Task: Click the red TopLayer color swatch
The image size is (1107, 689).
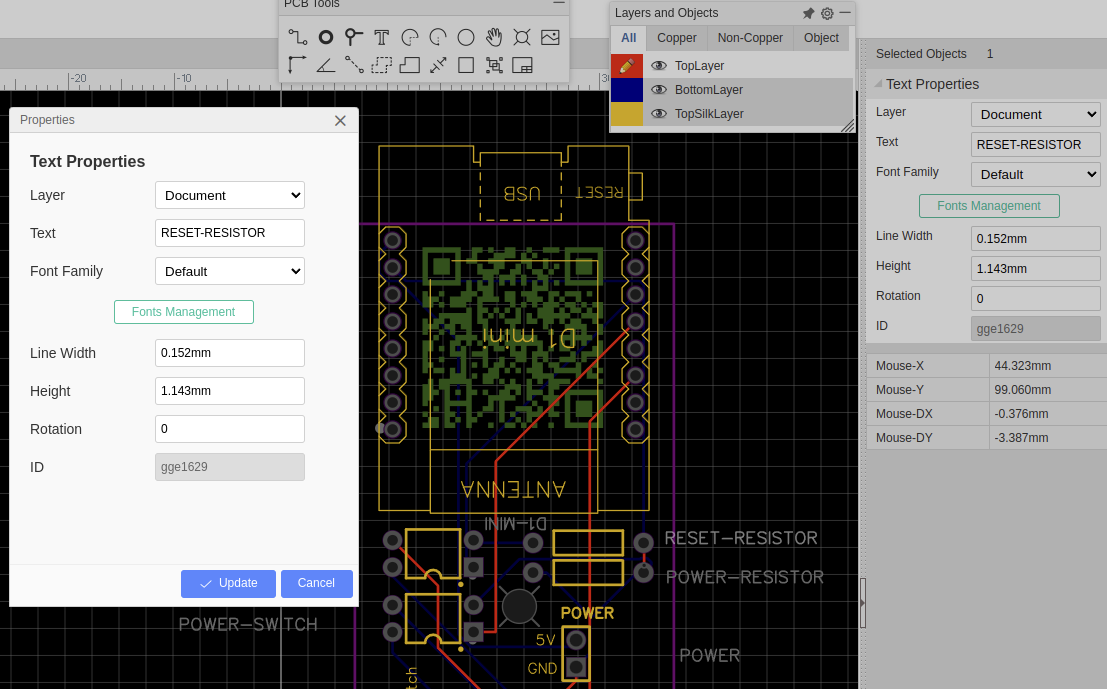Action: pyautogui.click(x=626, y=66)
